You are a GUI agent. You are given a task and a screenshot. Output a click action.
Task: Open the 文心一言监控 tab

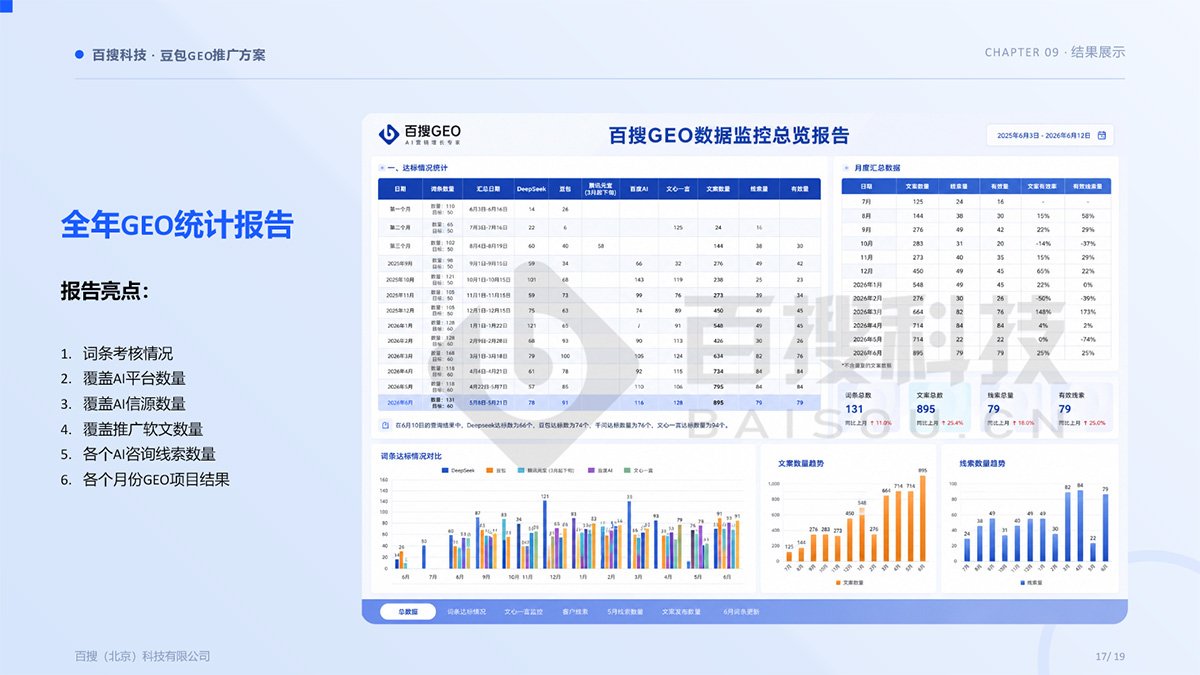(x=523, y=611)
